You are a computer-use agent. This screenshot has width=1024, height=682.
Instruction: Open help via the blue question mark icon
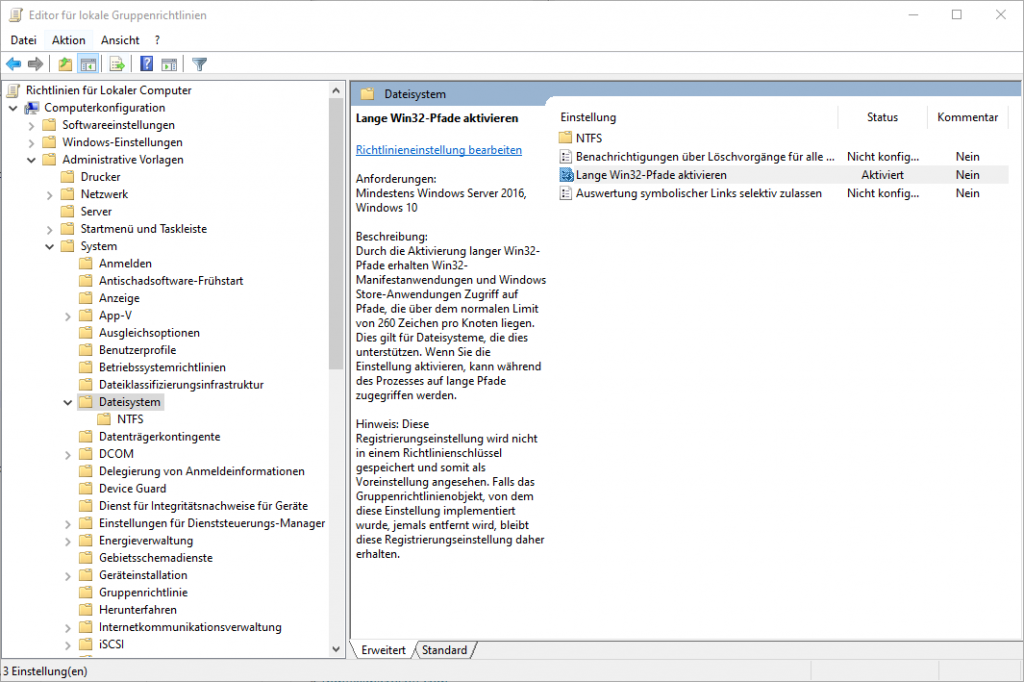(x=146, y=64)
